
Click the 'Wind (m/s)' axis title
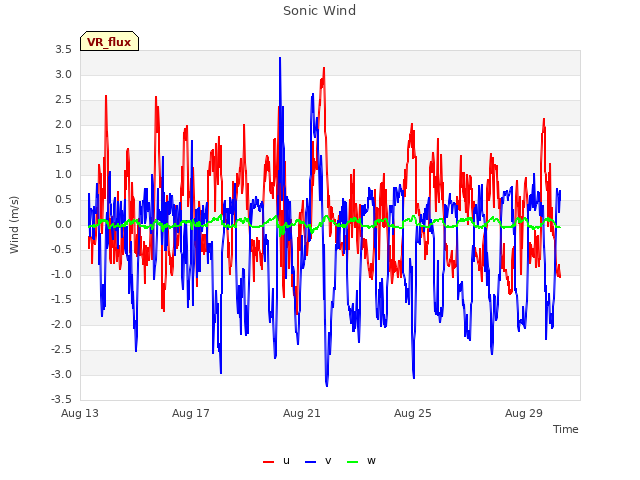(14, 225)
